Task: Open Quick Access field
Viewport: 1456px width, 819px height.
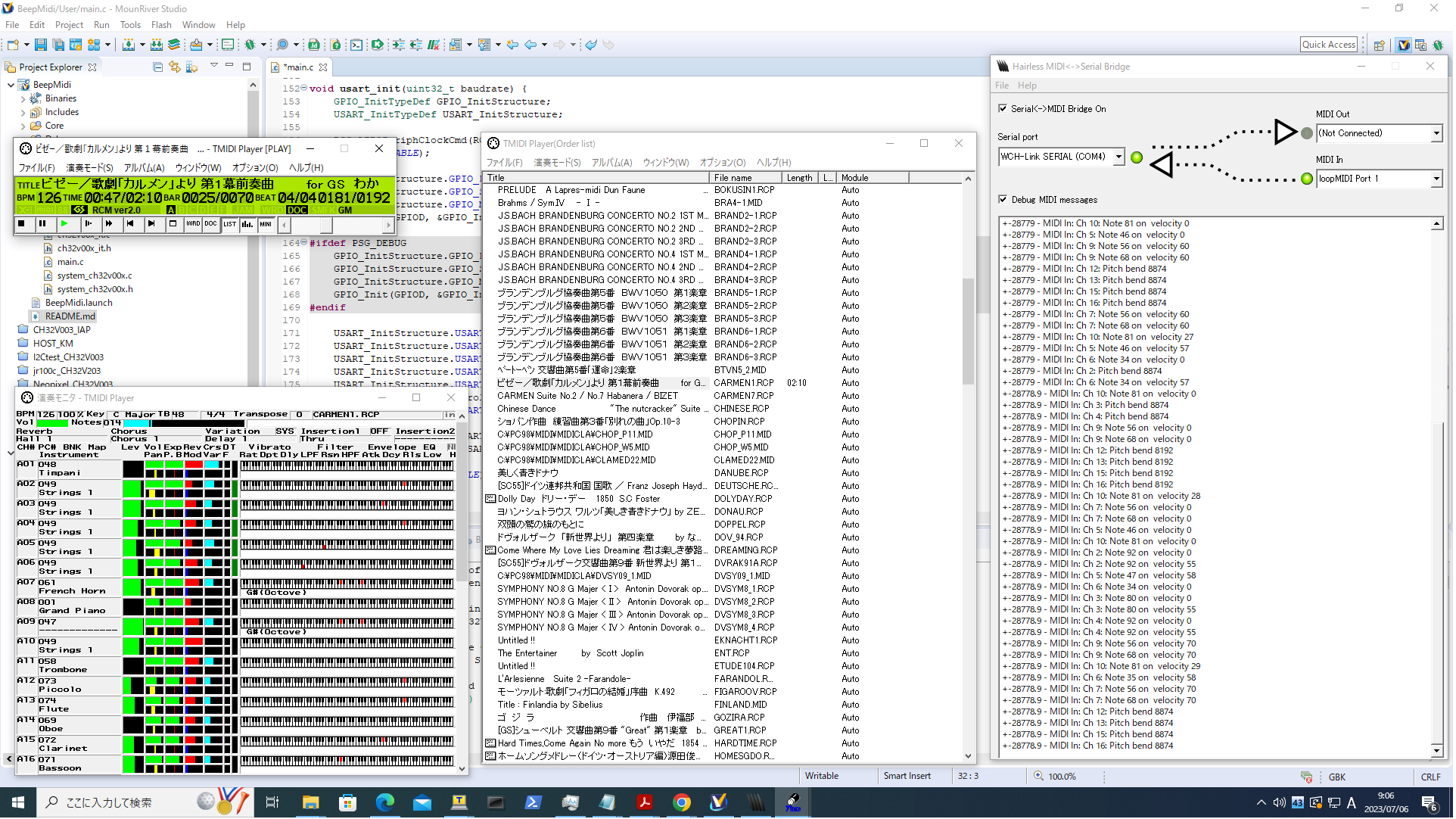Action: click(1329, 45)
